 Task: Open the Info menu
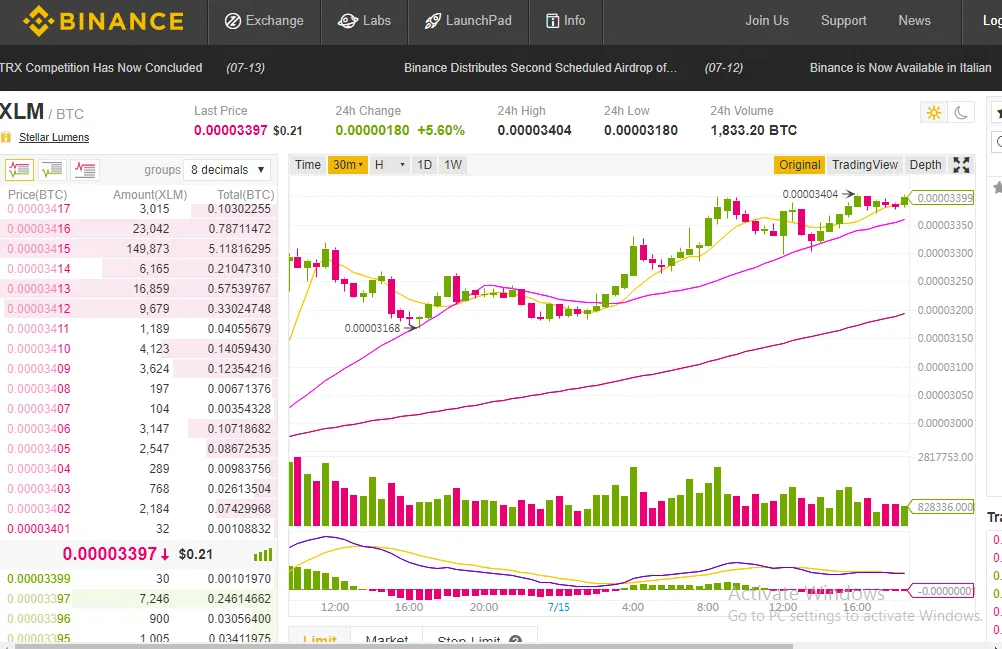566,21
